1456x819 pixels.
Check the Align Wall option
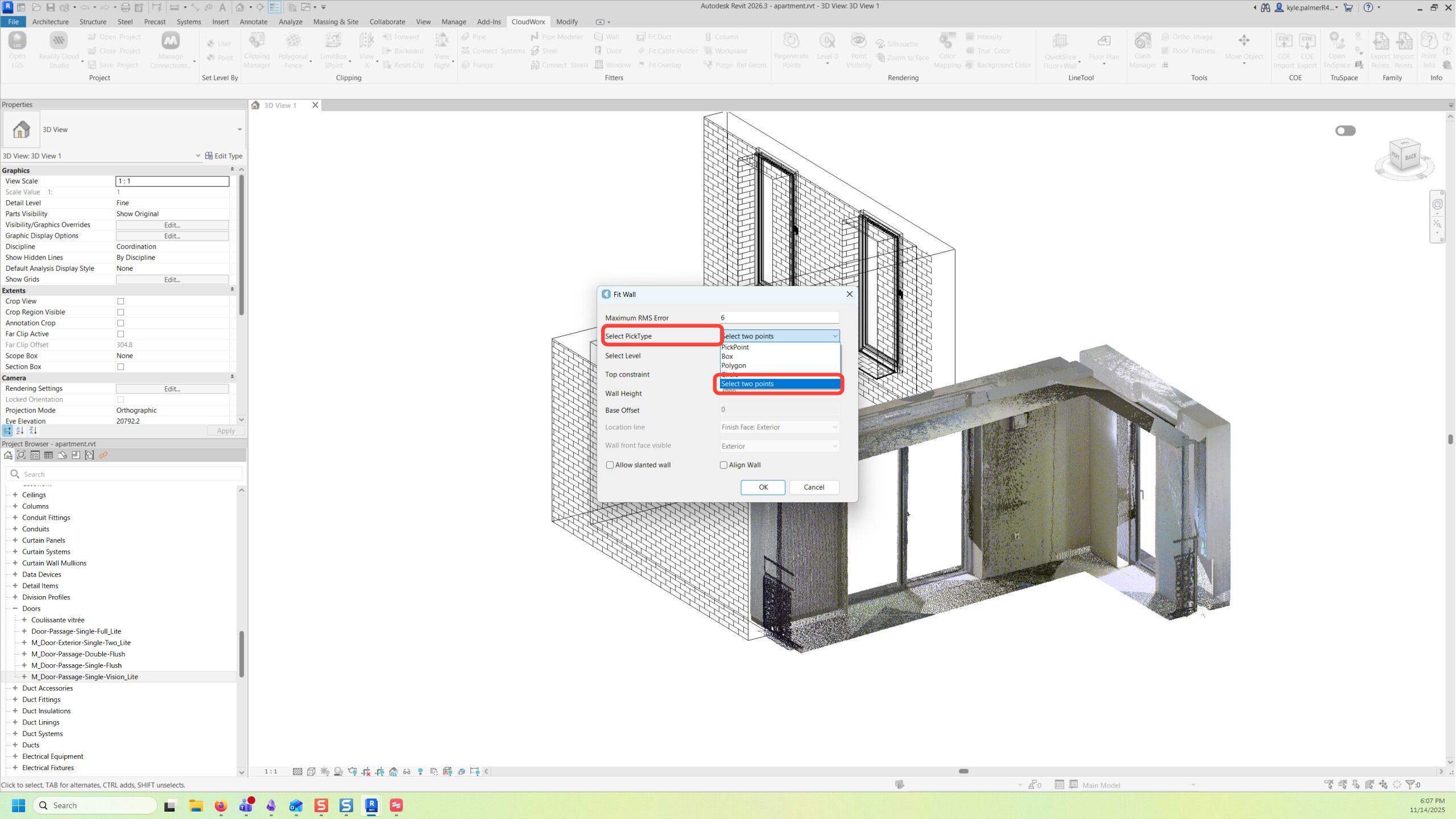[x=724, y=465]
